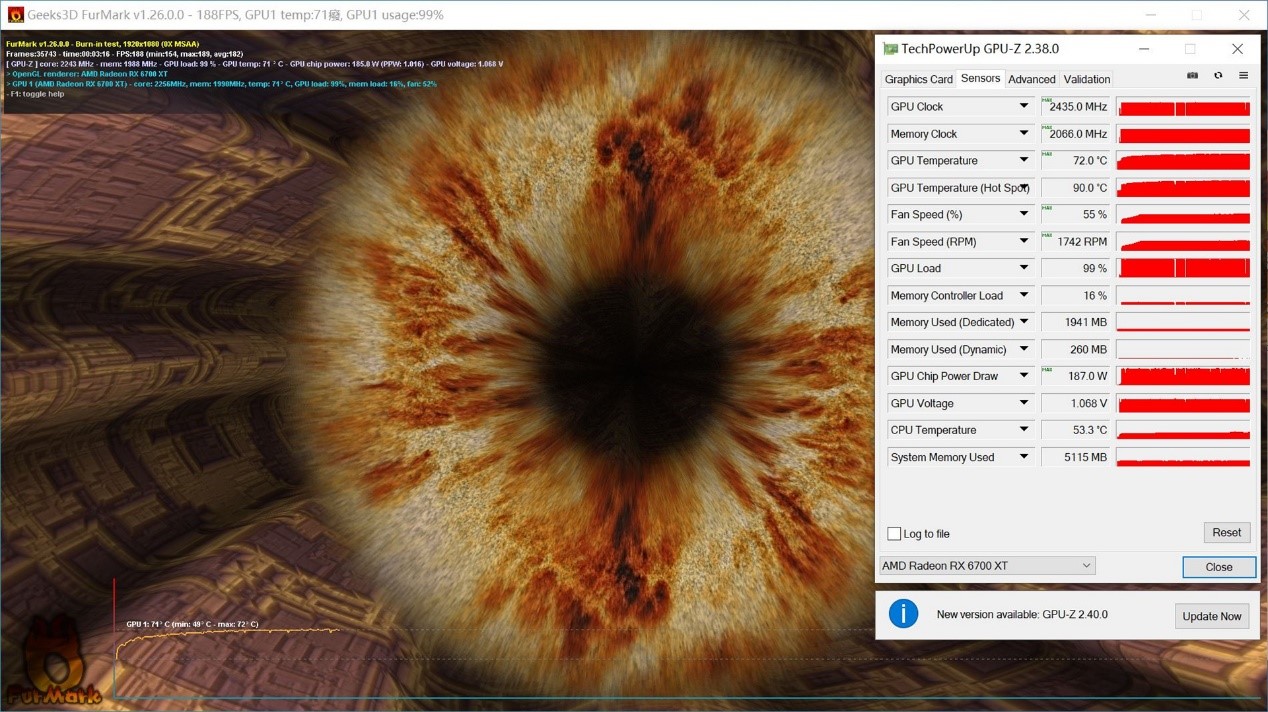Minimize the FurMark window
This screenshot has height=712, width=1268.
tap(1151, 15)
